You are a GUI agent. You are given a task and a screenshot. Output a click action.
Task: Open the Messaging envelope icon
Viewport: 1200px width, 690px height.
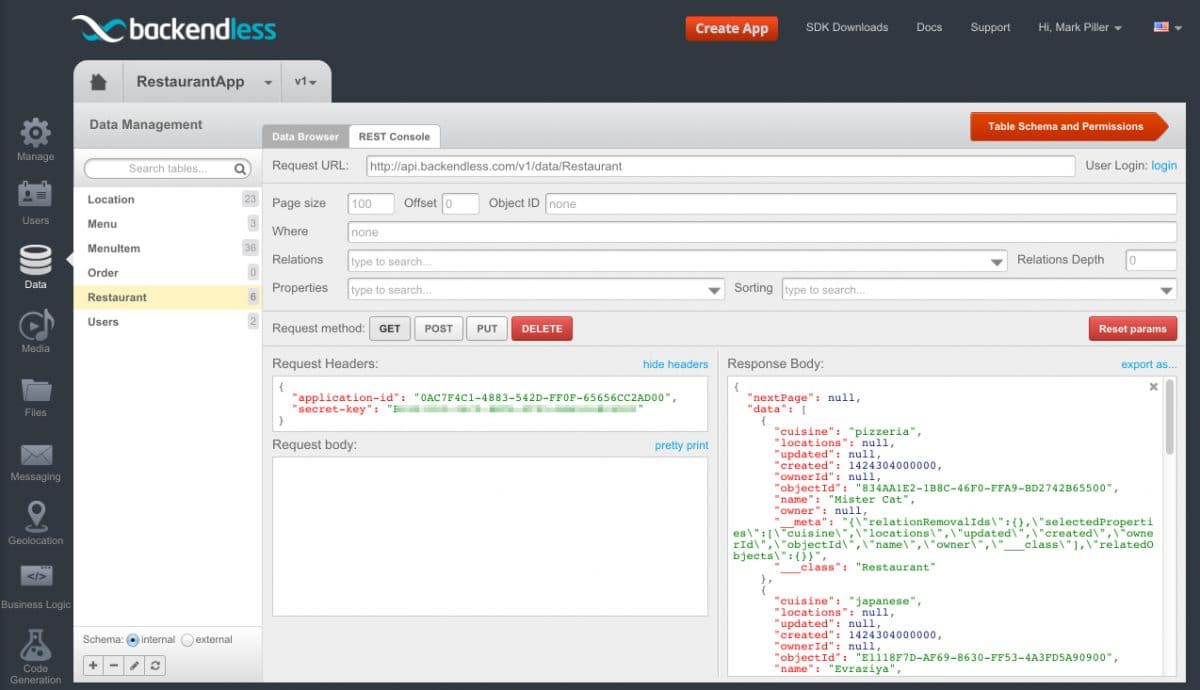point(36,455)
